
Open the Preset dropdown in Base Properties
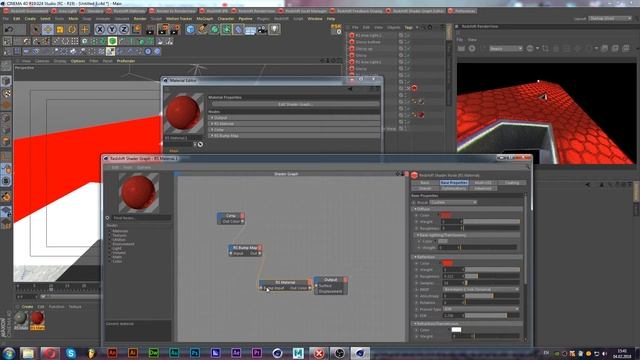(453, 202)
